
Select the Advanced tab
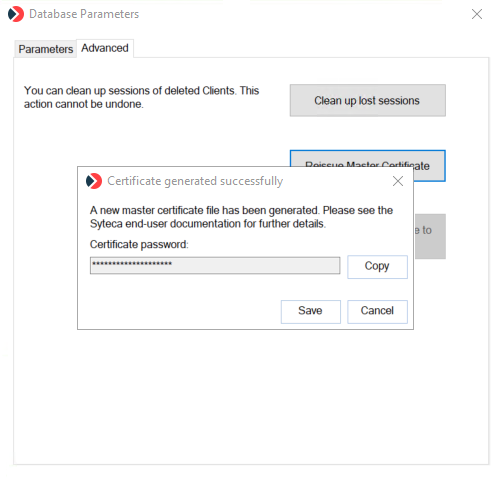[x=105, y=48]
